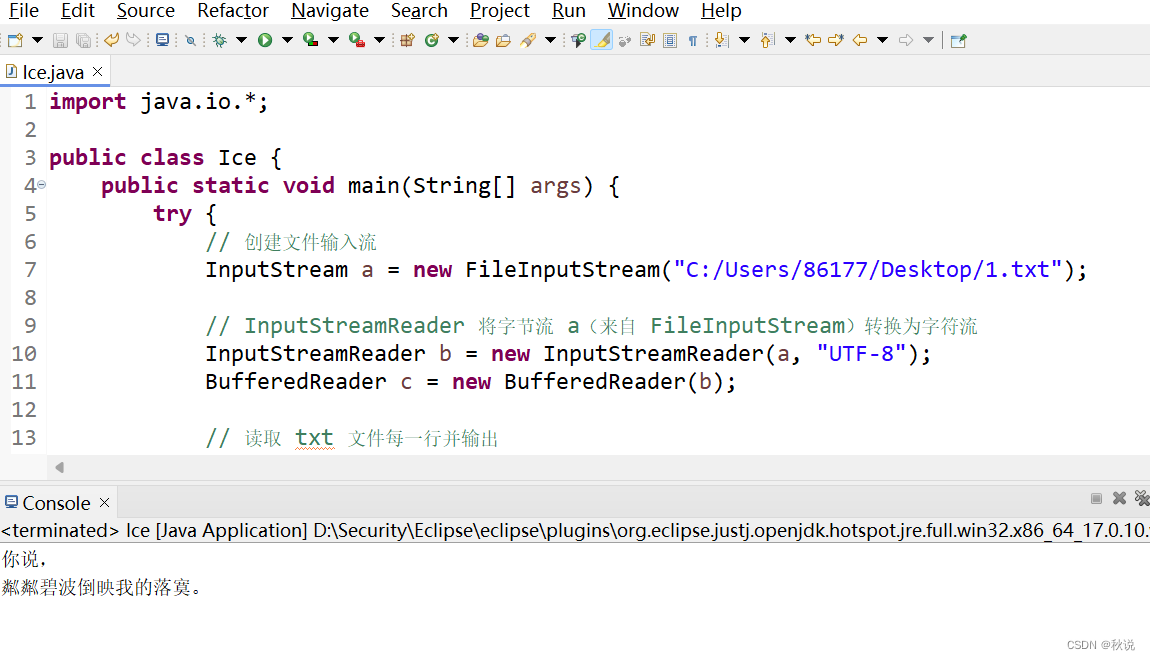1150x660 pixels.
Task: Click the Terminate console button
Action: (x=1096, y=499)
